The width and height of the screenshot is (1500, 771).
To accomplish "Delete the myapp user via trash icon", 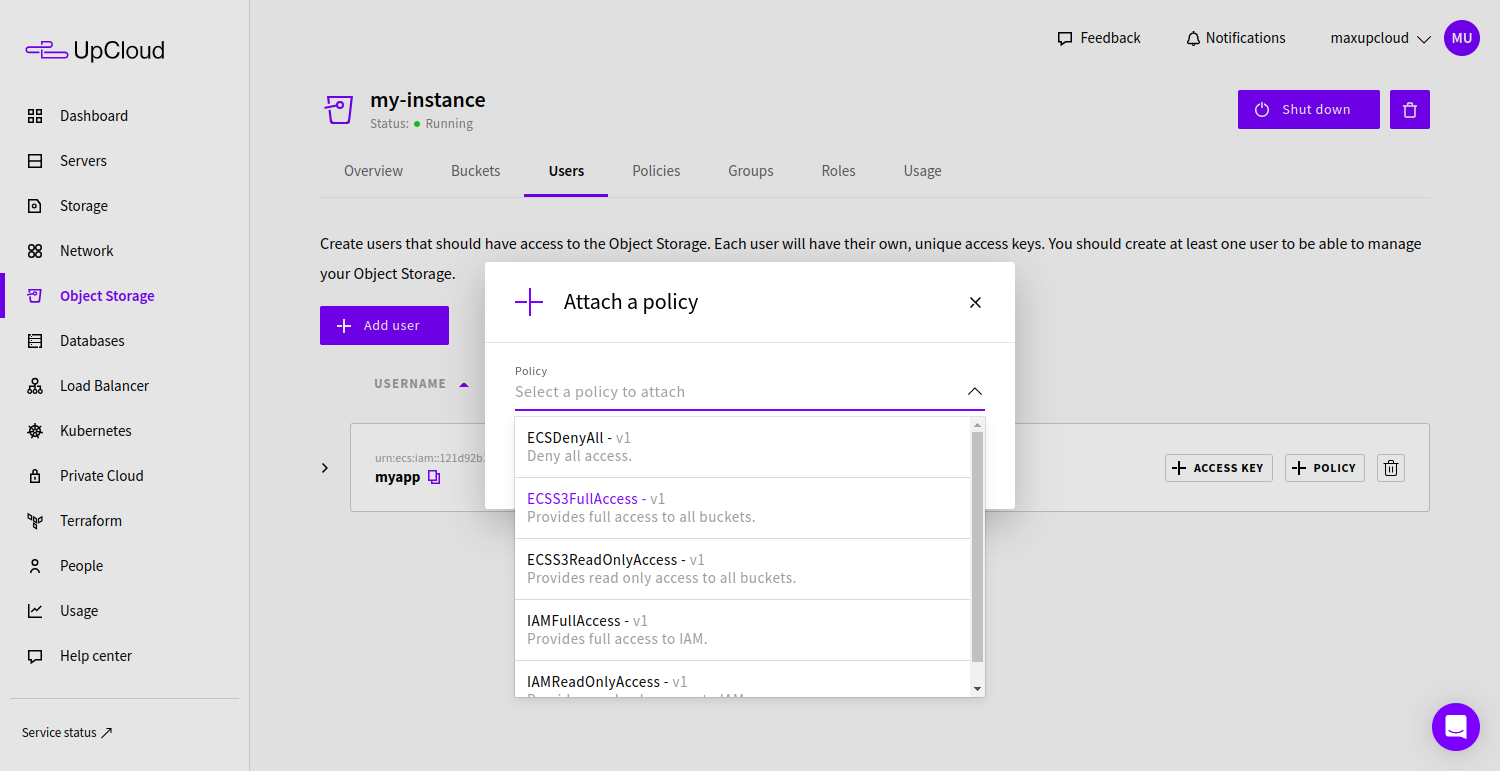I will (x=1391, y=468).
